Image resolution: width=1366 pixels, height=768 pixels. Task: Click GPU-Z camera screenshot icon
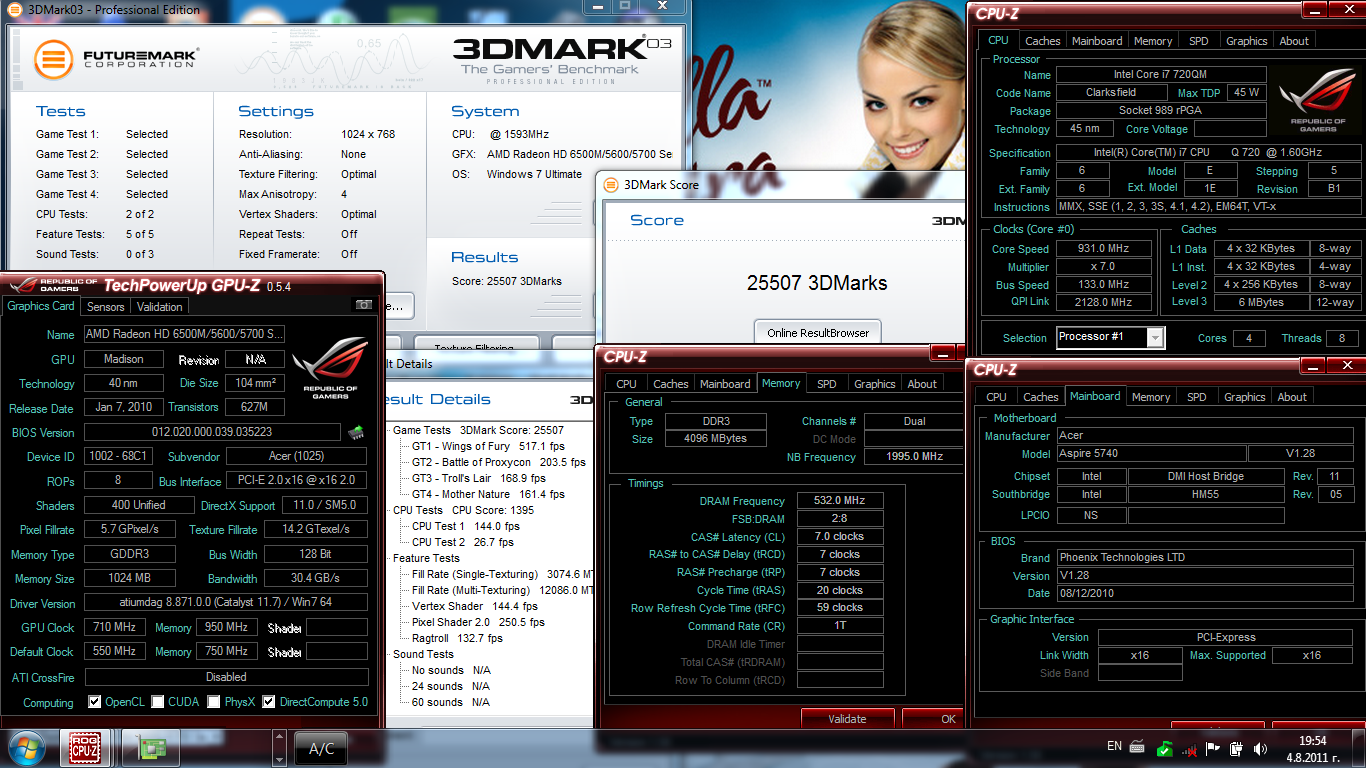click(x=364, y=304)
